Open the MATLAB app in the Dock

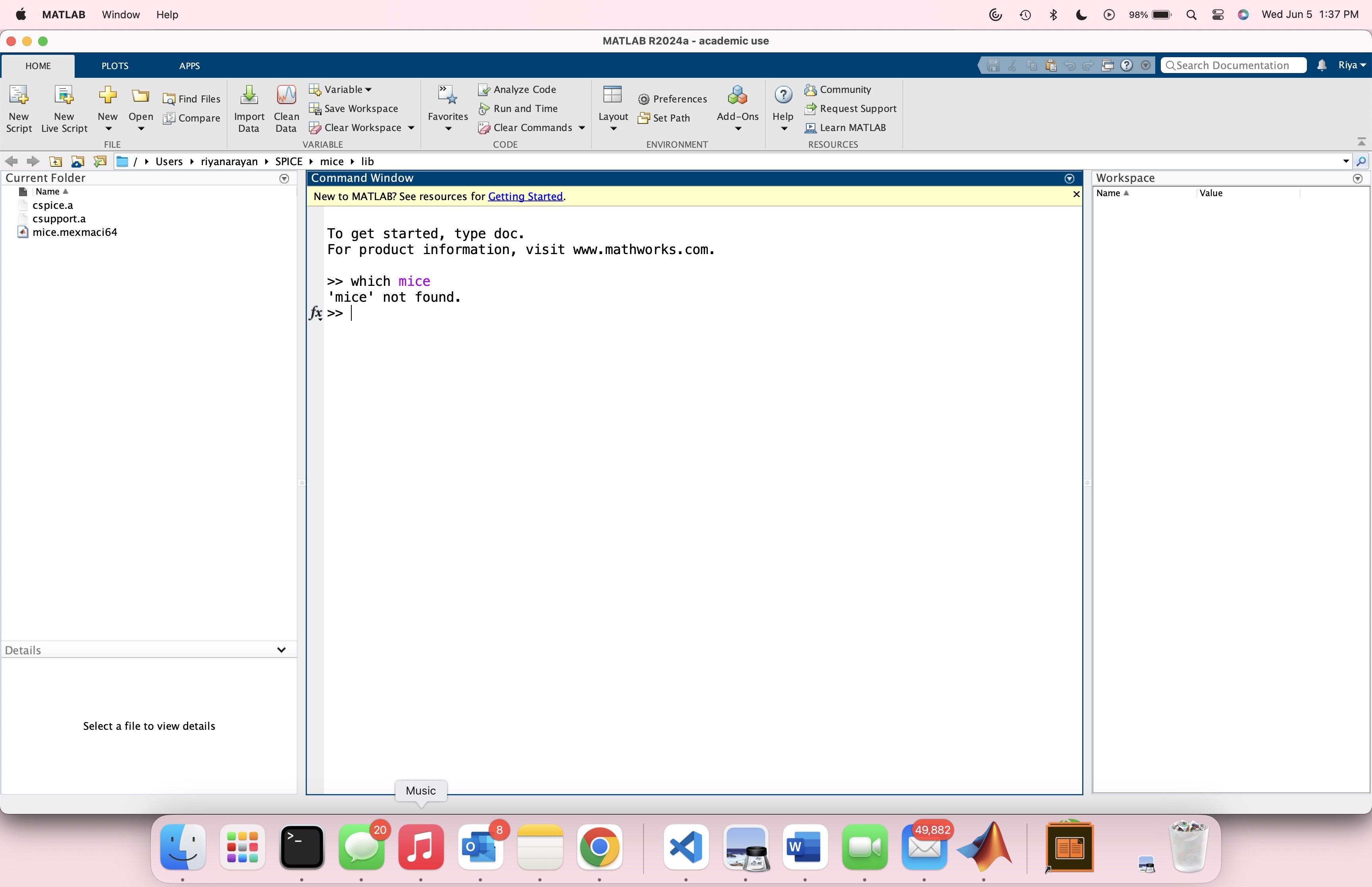pos(983,847)
